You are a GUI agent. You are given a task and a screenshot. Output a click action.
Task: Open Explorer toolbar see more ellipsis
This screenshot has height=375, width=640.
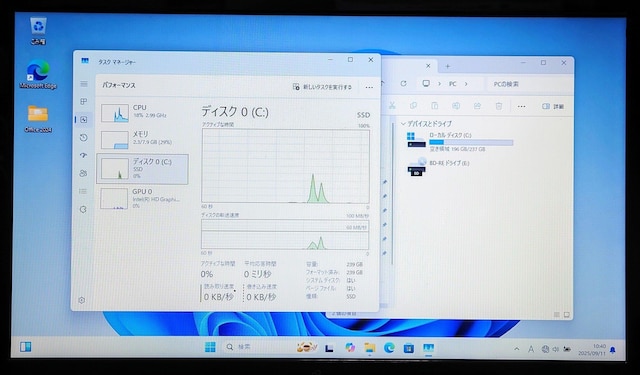coord(521,107)
